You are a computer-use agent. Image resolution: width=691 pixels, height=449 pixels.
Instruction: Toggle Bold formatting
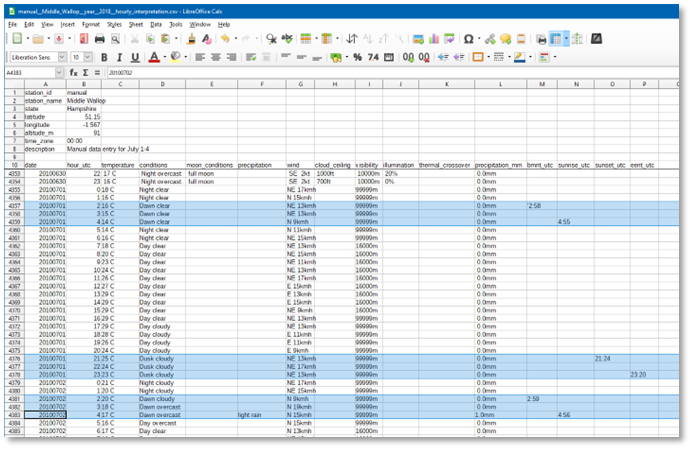pyautogui.click(x=104, y=57)
